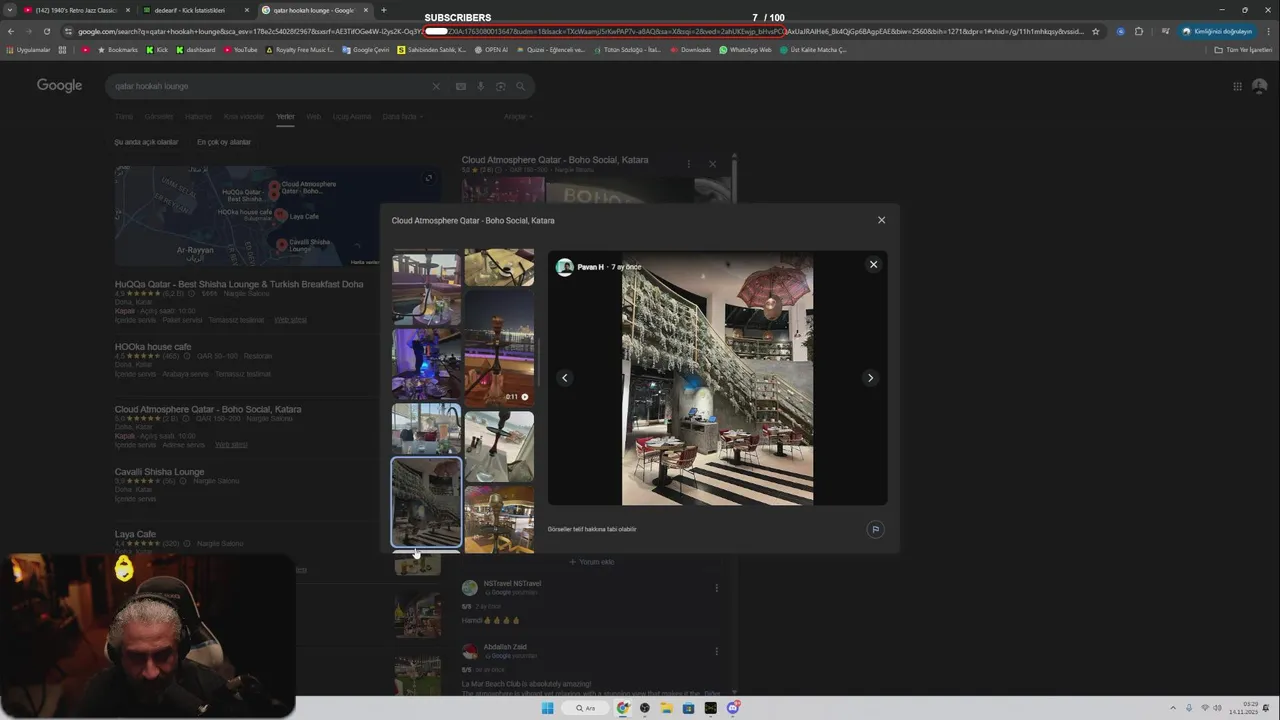Switch to the Yerler results tab
1280x720 pixels.
coord(285,116)
